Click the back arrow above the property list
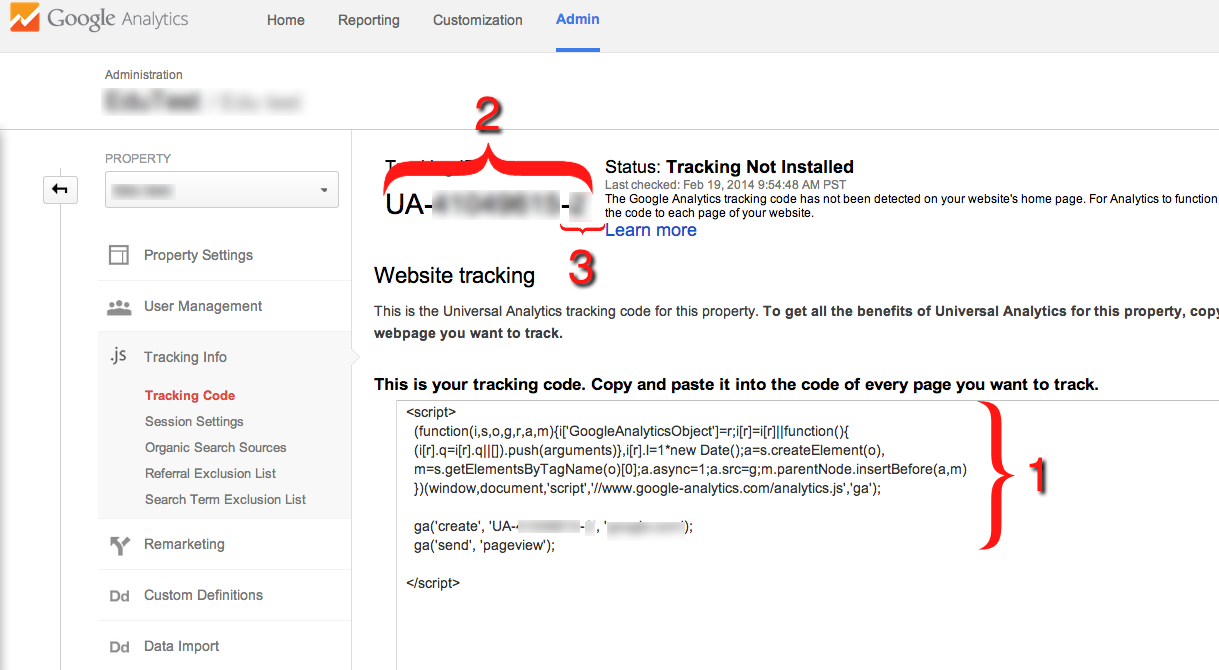1219x670 pixels. coord(60,189)
